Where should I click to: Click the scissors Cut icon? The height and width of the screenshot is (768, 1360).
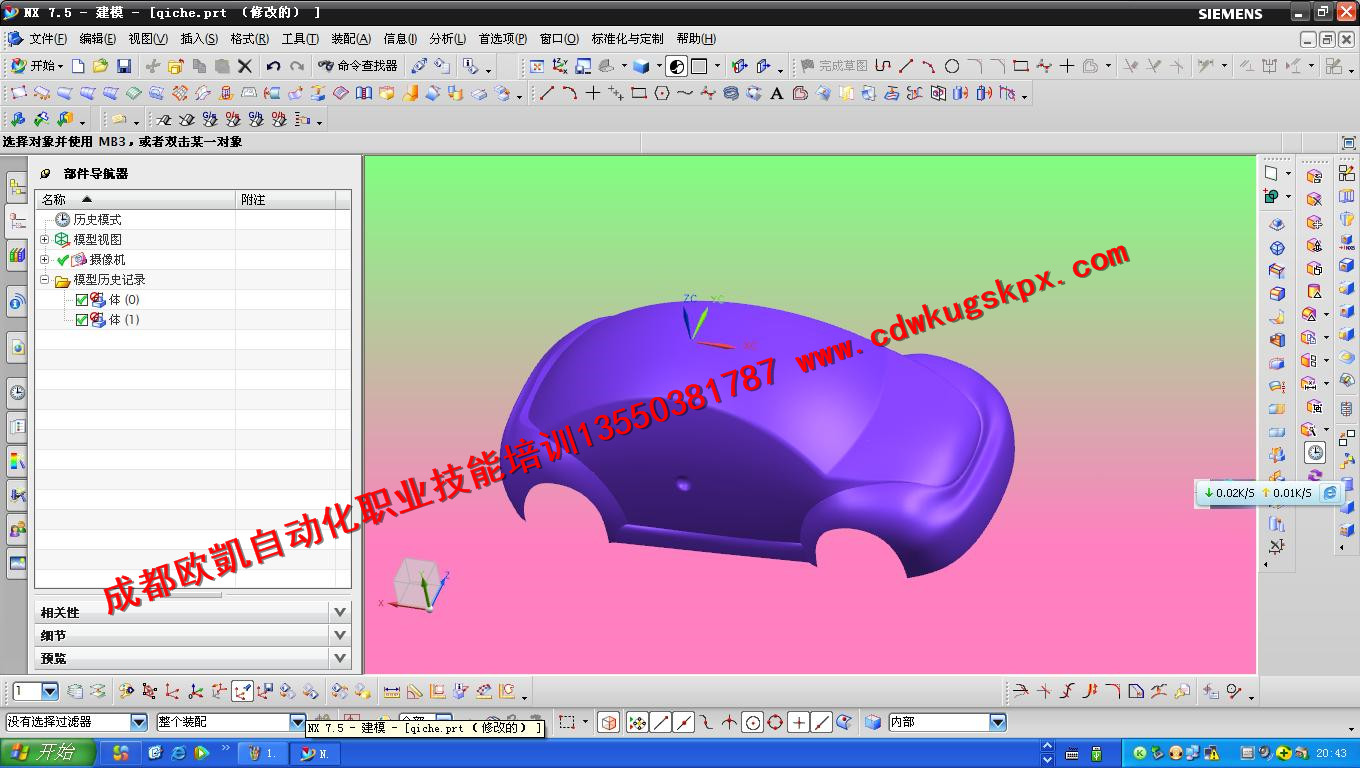[152, 66]
